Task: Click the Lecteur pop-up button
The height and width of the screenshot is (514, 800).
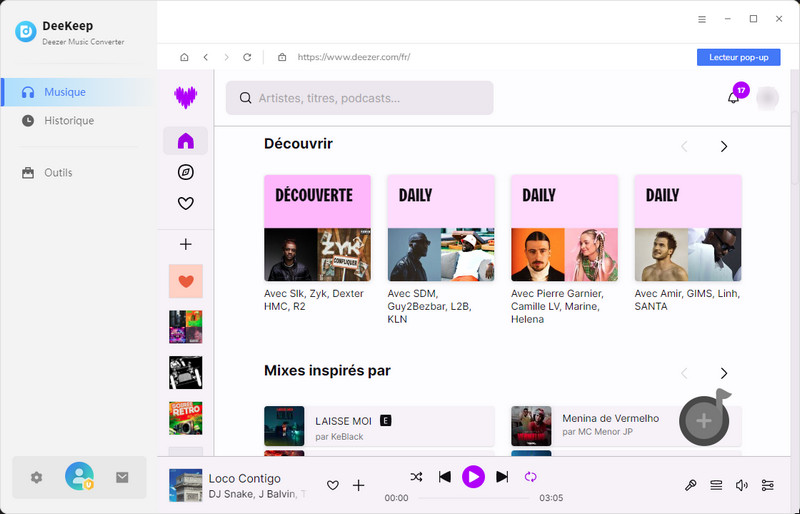Action: point(738,57)
